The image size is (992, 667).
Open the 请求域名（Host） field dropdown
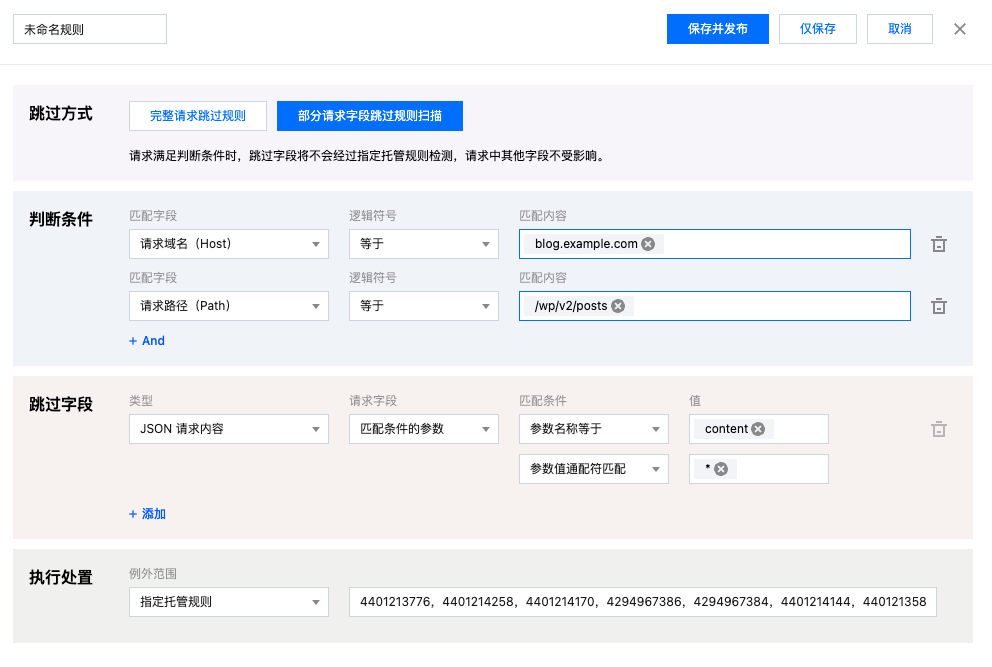(229, 244)
